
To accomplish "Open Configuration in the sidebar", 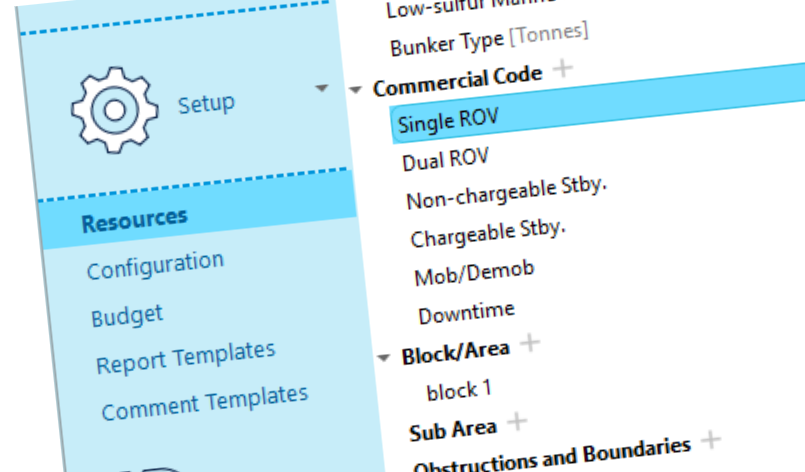I will [155, 266].
